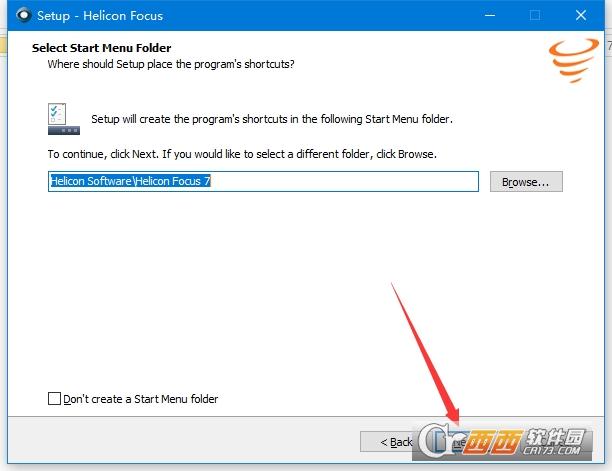Click the orange Helicon tornado logo

pyautogui.click(x=567, y=60)
